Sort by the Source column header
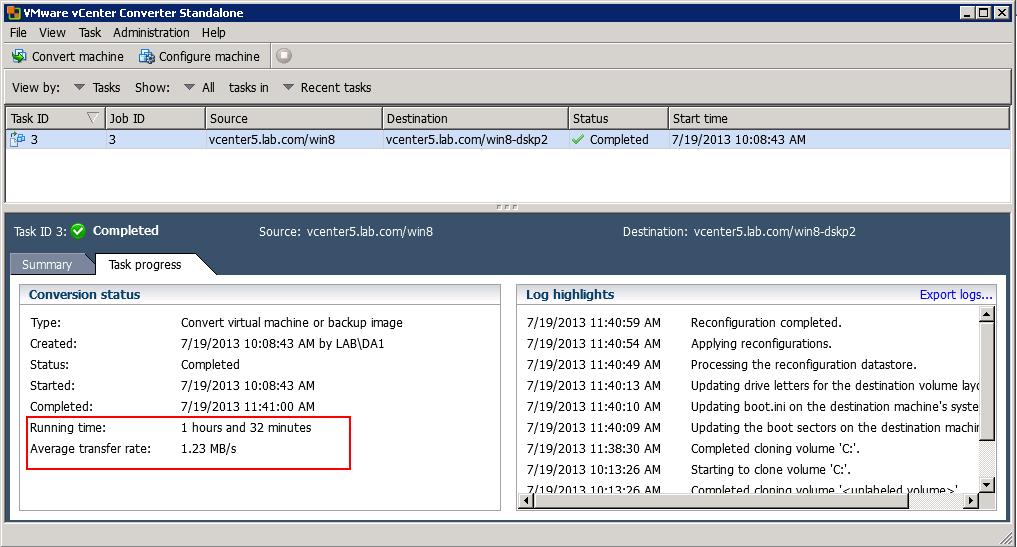 pos(294,119)
